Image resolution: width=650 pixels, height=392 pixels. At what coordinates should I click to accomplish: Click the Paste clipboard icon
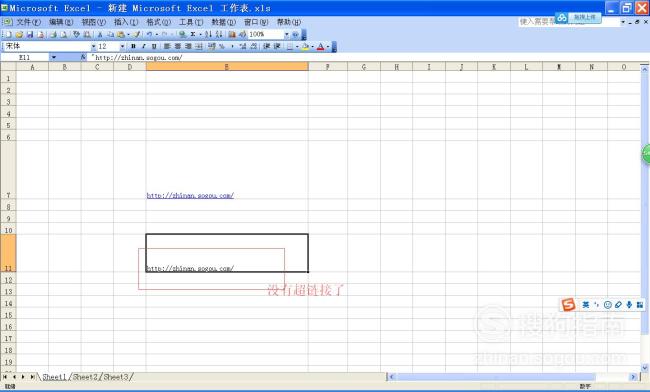pyautogui.click(x=121, y=34)
